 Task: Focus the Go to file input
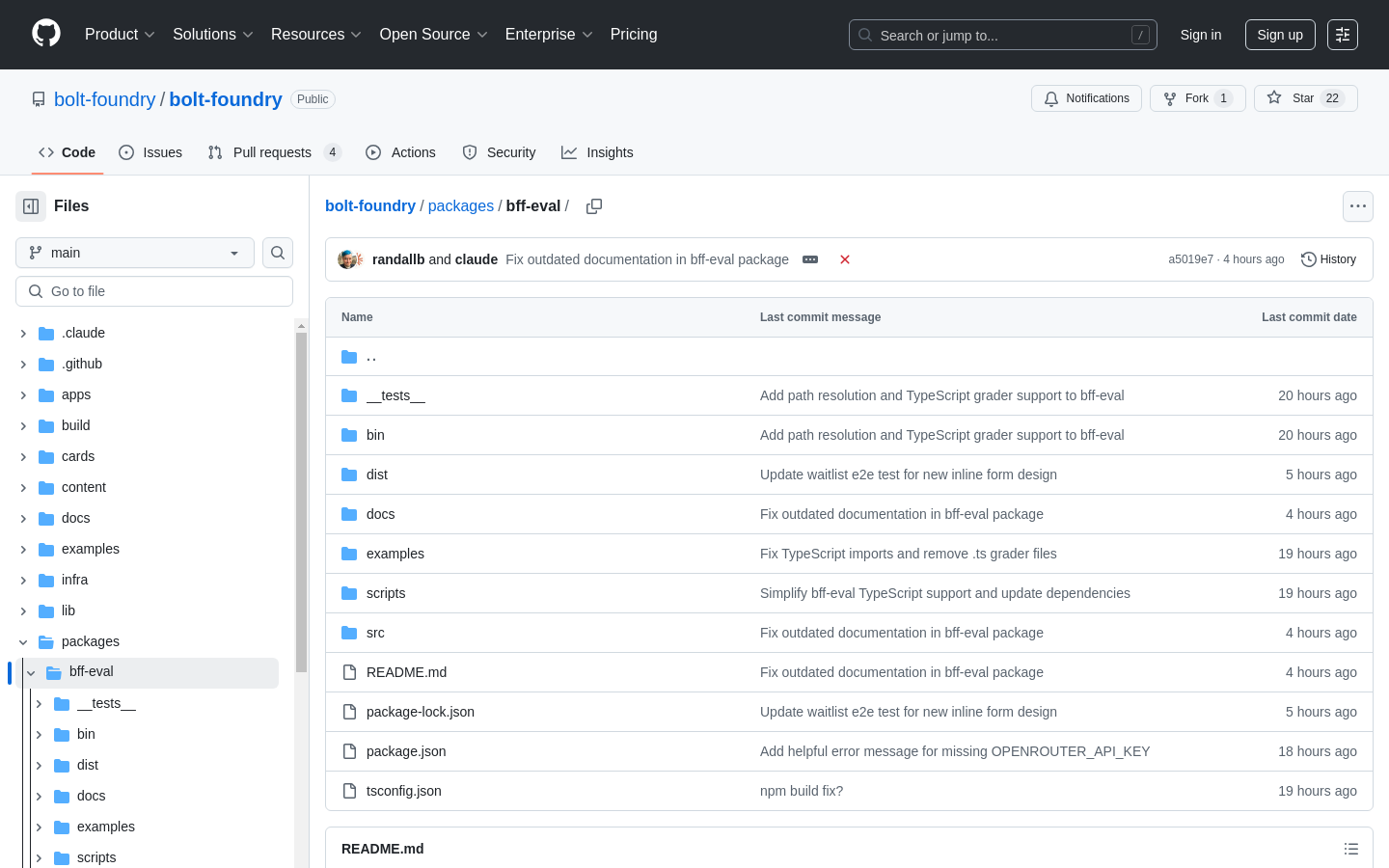(154, 291)
